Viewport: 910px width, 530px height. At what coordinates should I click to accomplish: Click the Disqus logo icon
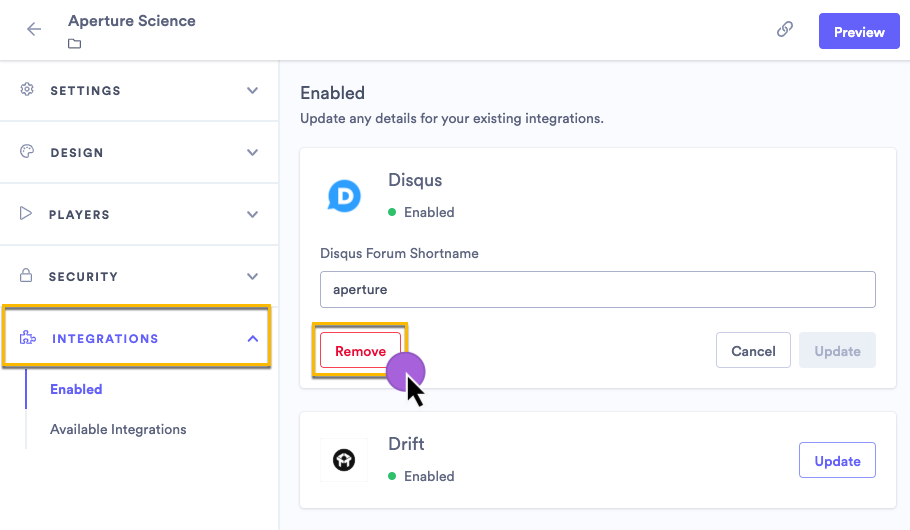point(344,196)
